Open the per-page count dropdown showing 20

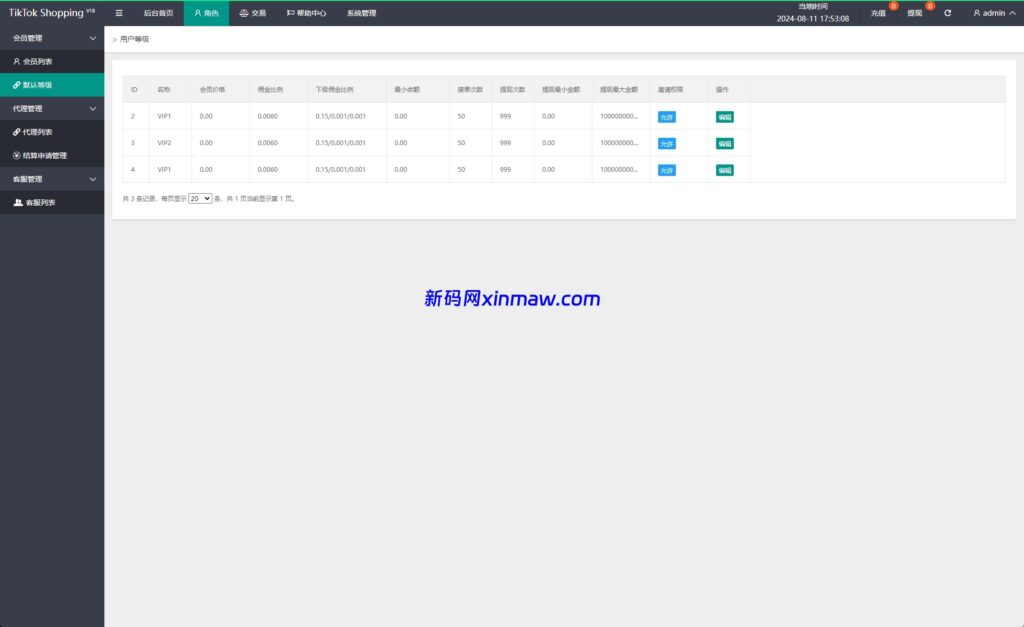tap(201, 197)
